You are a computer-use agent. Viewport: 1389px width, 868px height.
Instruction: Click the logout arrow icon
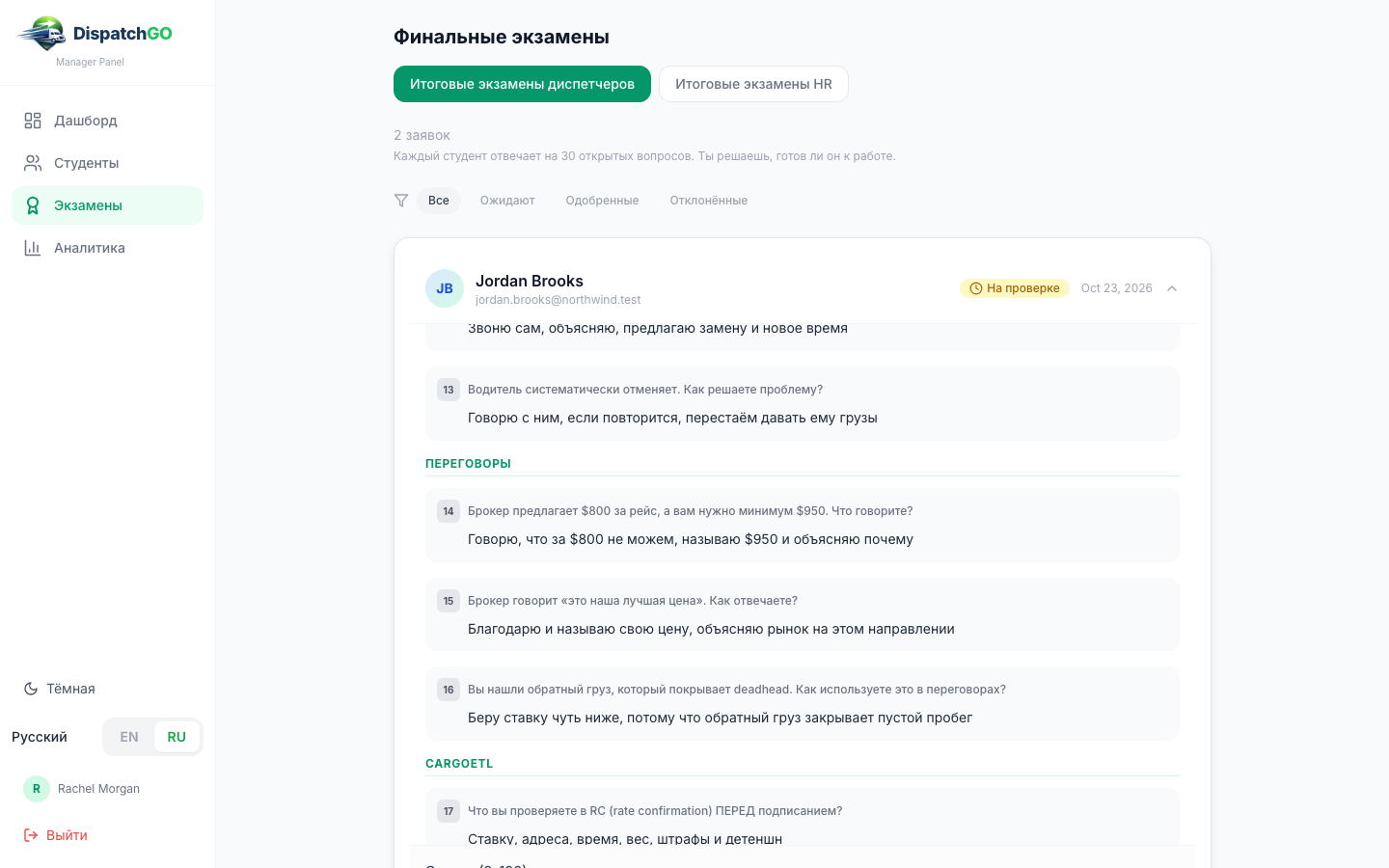point(31,835)
